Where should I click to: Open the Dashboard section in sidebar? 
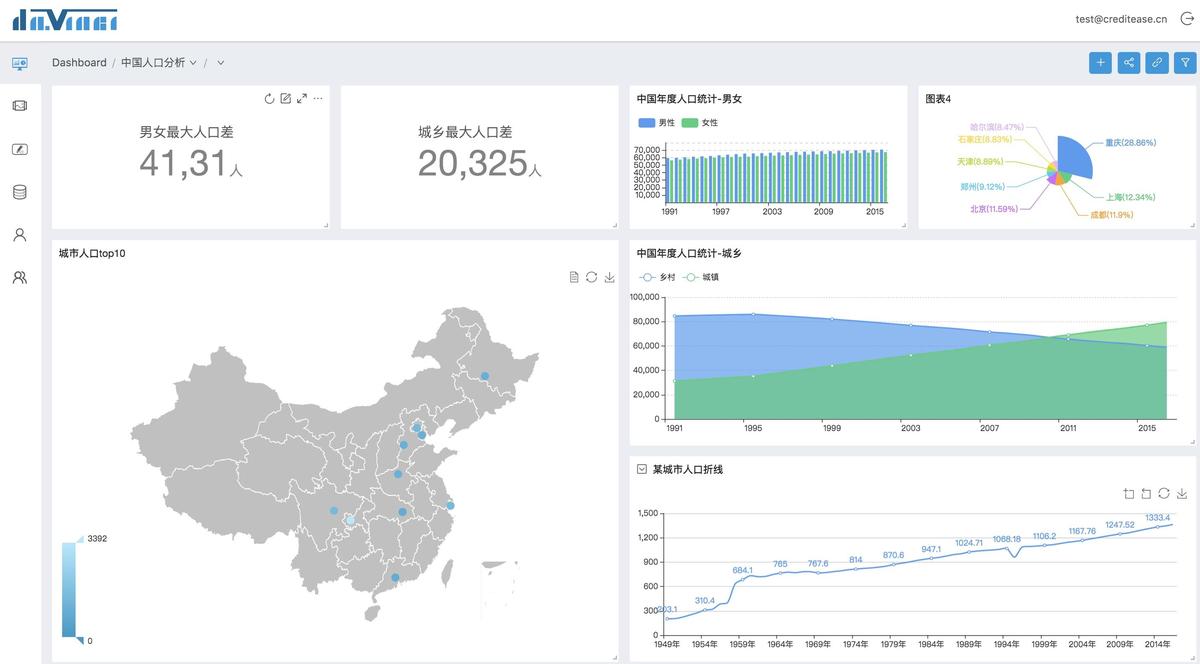tap(20, 63)
